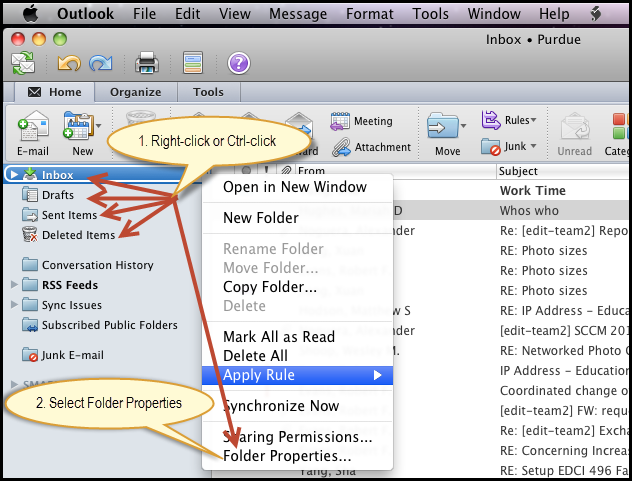Click the Unread envelope icon
The image size is (632, 481).
(x=575, y=126)
